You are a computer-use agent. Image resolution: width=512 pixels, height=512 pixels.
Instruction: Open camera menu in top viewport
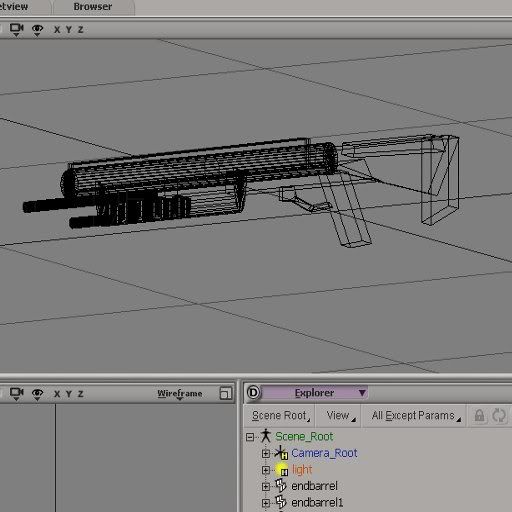[16, 29]
